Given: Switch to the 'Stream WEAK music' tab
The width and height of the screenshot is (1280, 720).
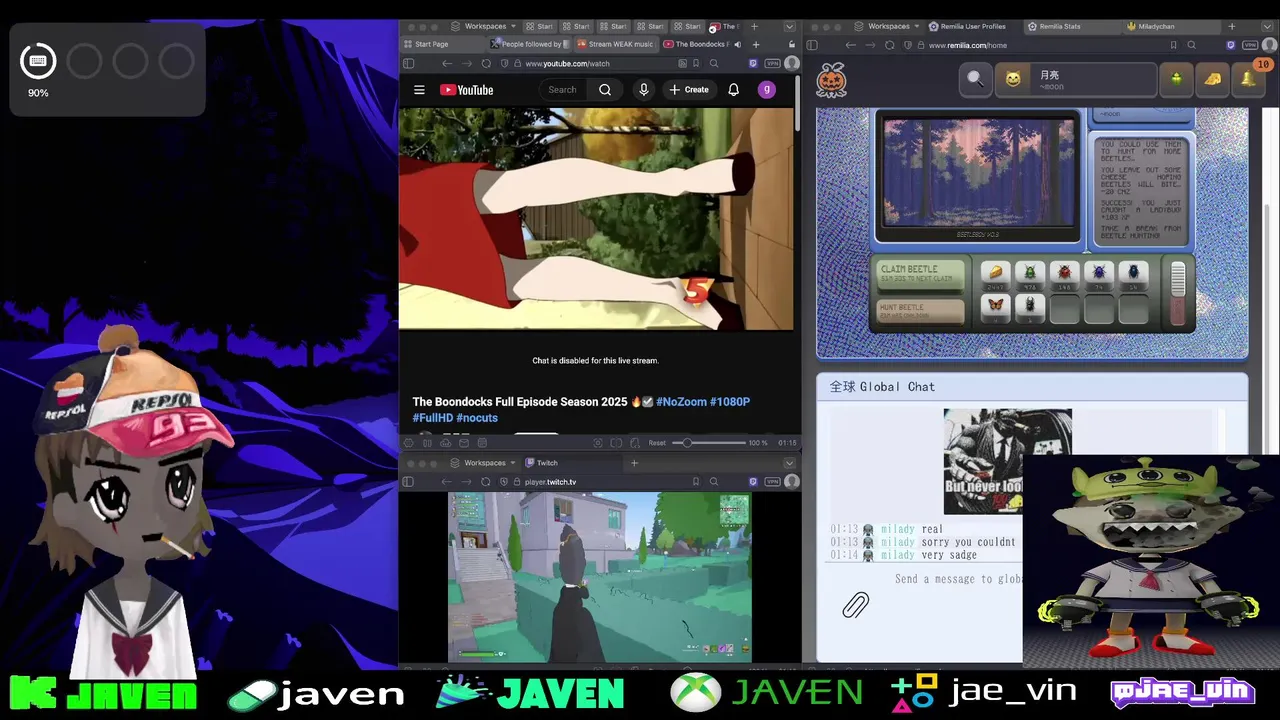Looking at the screenshot, I should 615,44.
